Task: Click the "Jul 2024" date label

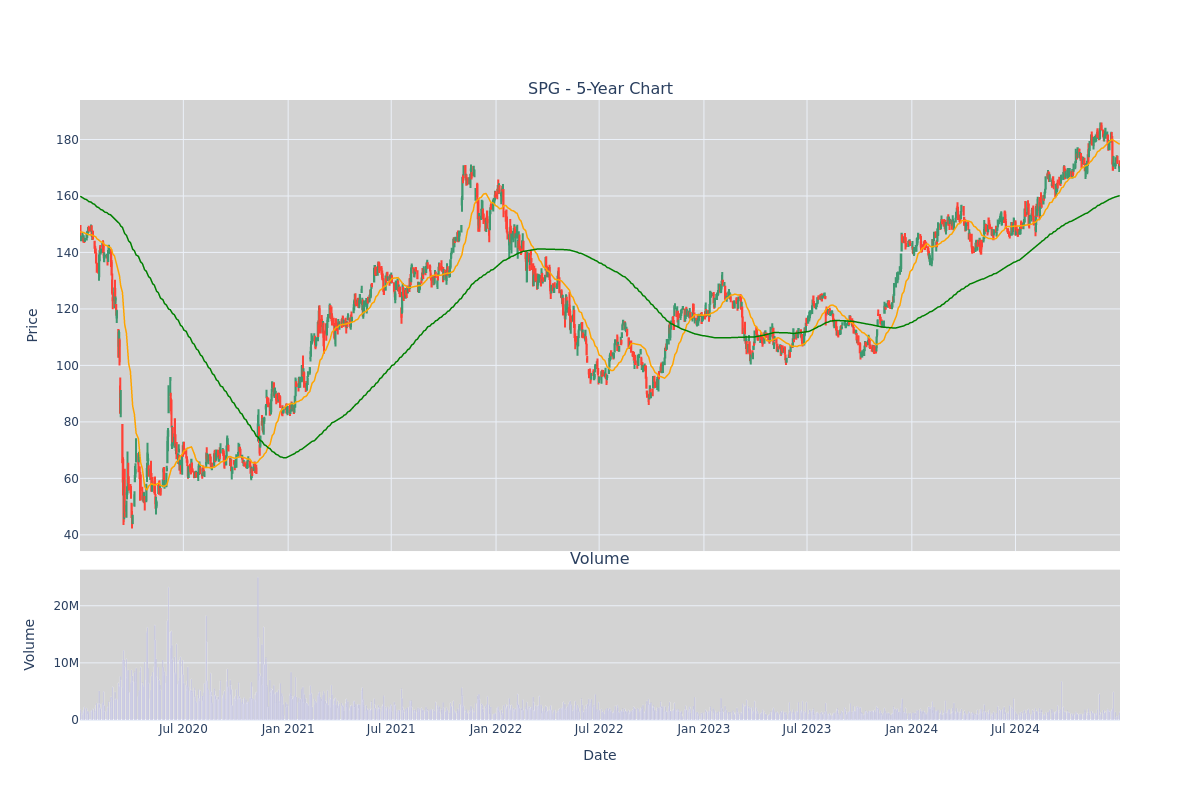Action: [x=1015, y=729]
